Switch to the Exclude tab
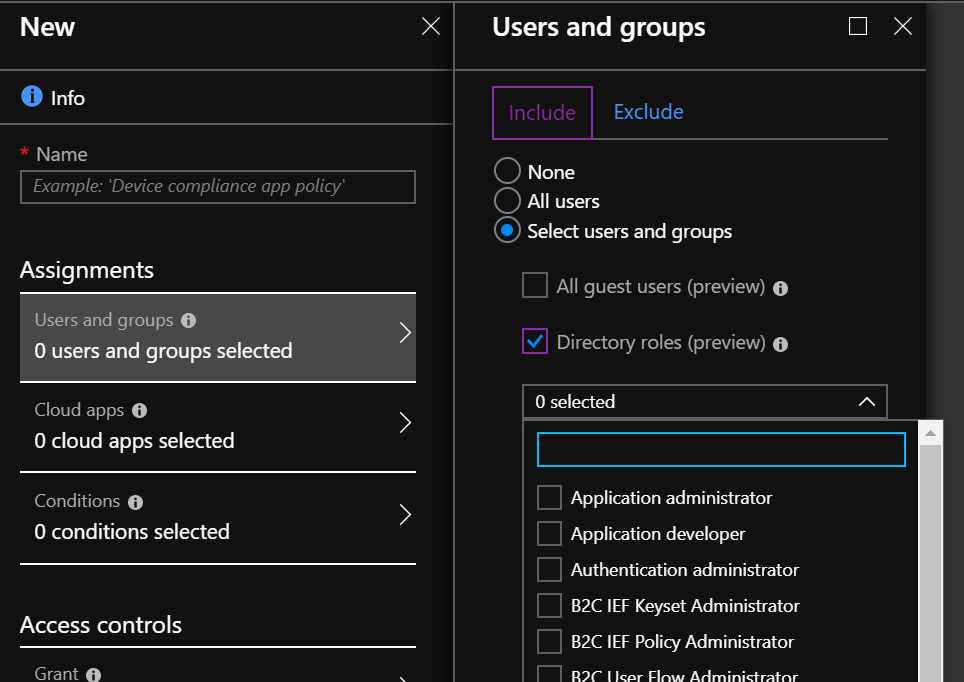The width and height of the screenshot is (964, 682). tap(648, 112)
